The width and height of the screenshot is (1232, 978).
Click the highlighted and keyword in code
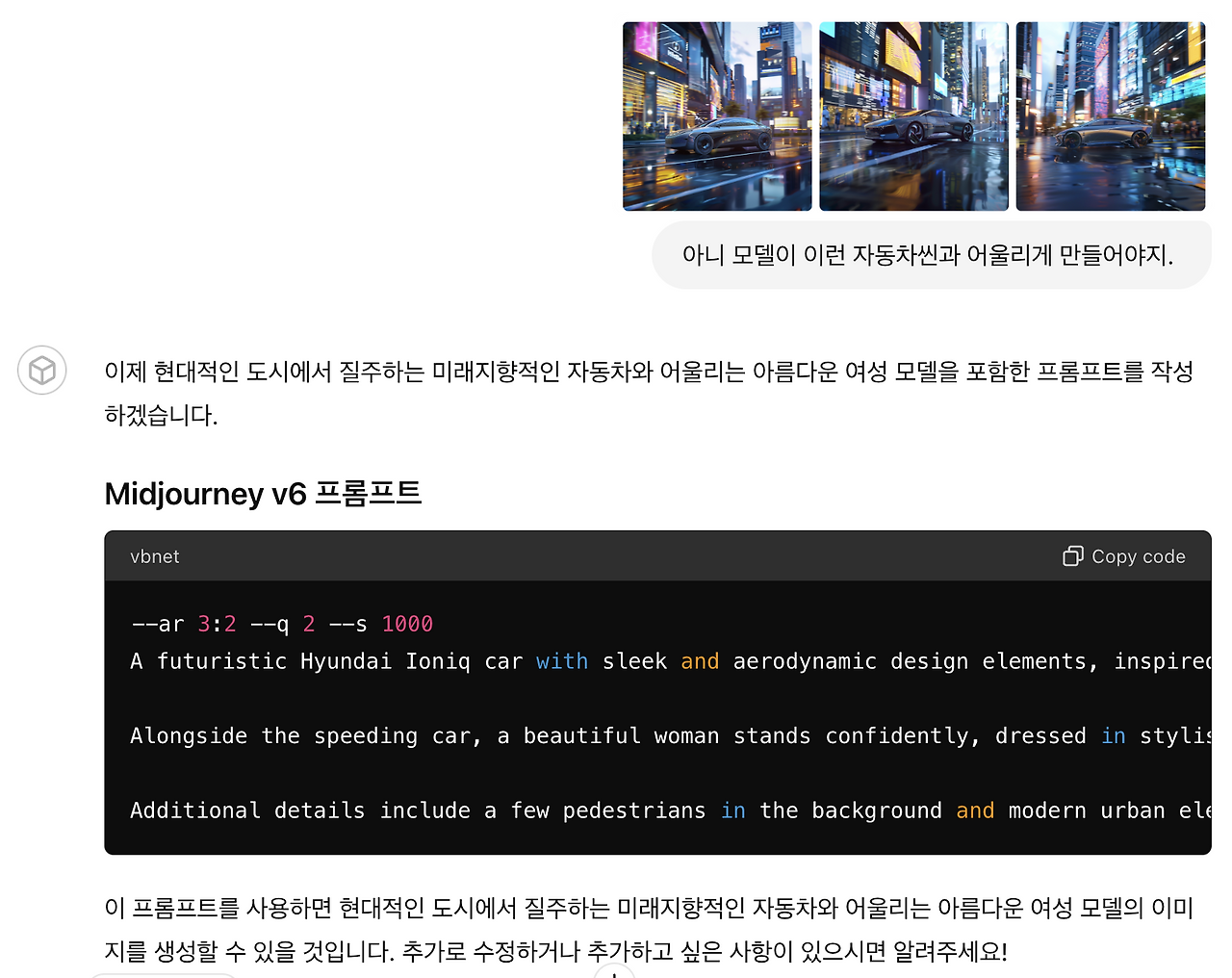[700, 661]
